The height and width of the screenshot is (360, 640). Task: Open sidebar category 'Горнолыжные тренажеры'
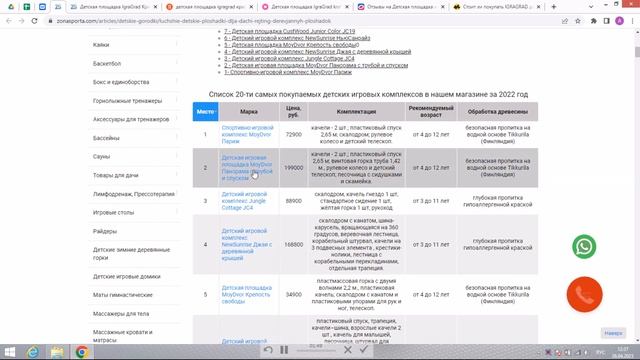click(x=127, y=101)
